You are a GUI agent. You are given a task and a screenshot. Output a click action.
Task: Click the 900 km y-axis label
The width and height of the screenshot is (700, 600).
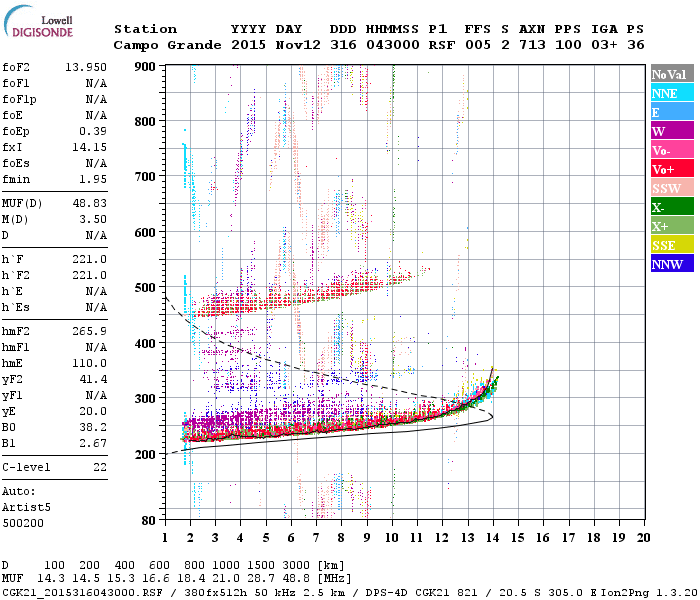coord(145,67)
